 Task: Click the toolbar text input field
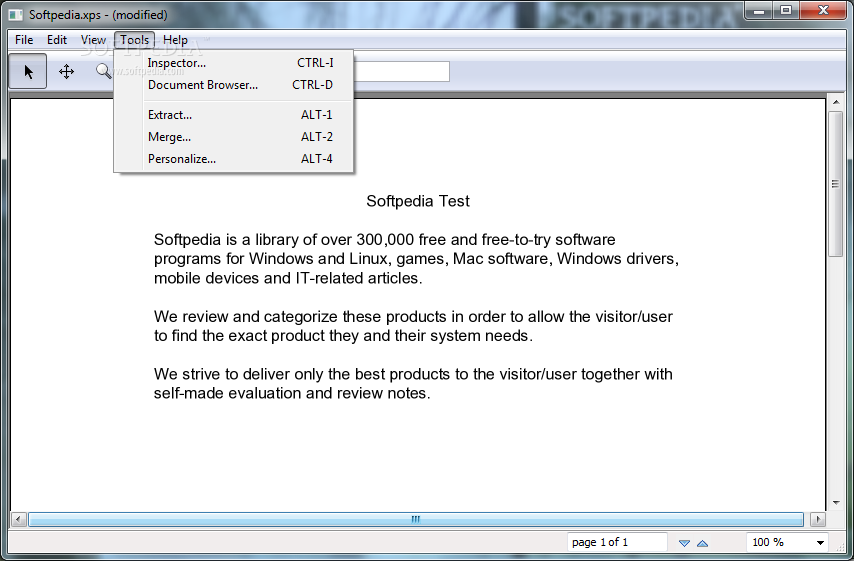(401, 71)
